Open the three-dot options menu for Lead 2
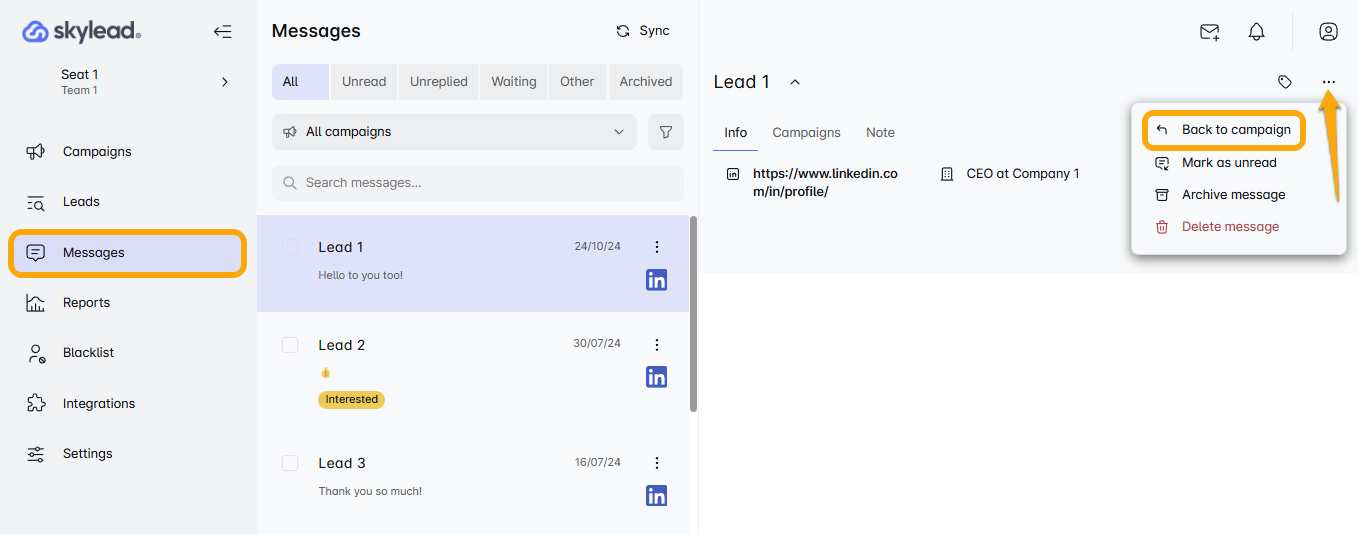The height and width of the screenshot is (534, 1358). point(657,345)
